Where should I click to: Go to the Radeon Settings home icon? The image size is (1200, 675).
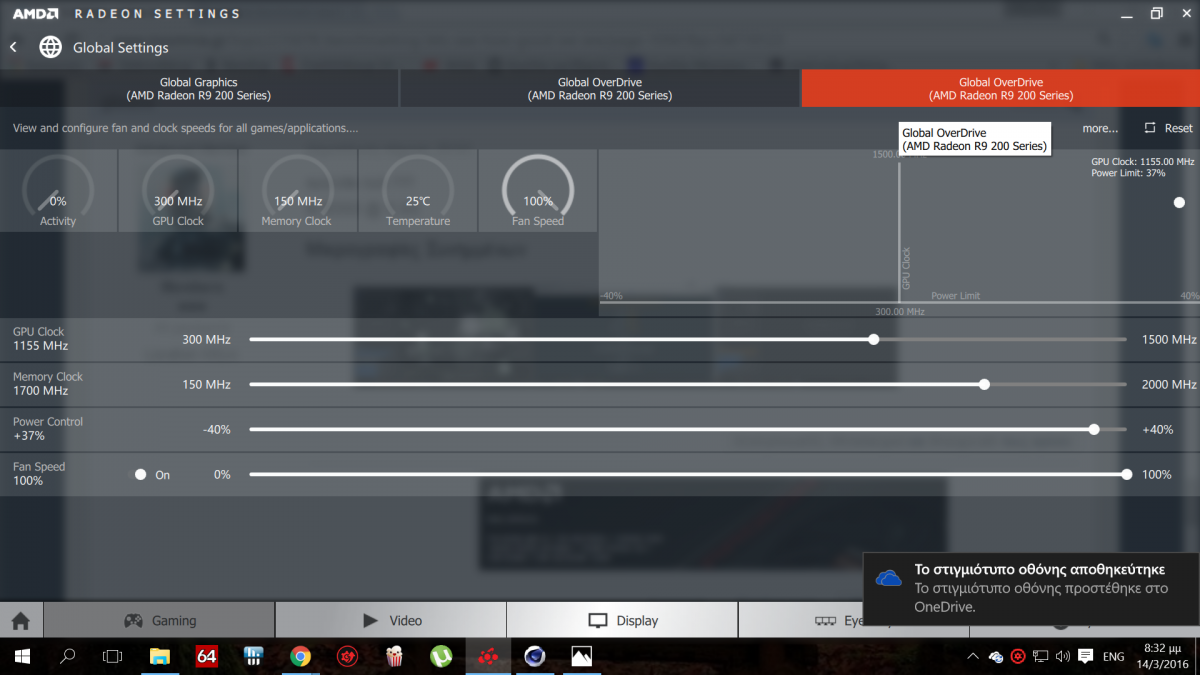coord(21,621)
